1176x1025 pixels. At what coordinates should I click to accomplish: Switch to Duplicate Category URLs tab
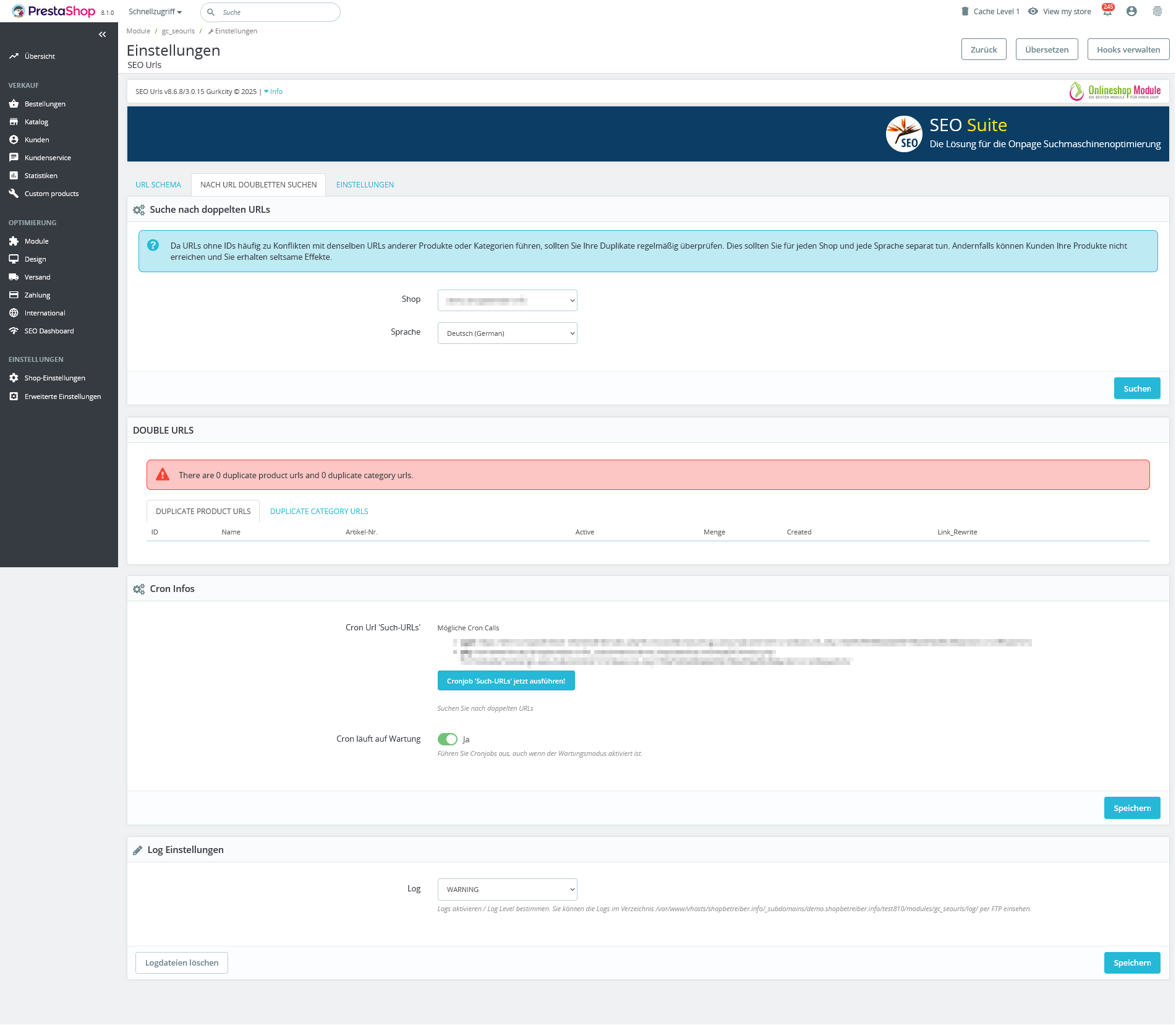point(319,512)
